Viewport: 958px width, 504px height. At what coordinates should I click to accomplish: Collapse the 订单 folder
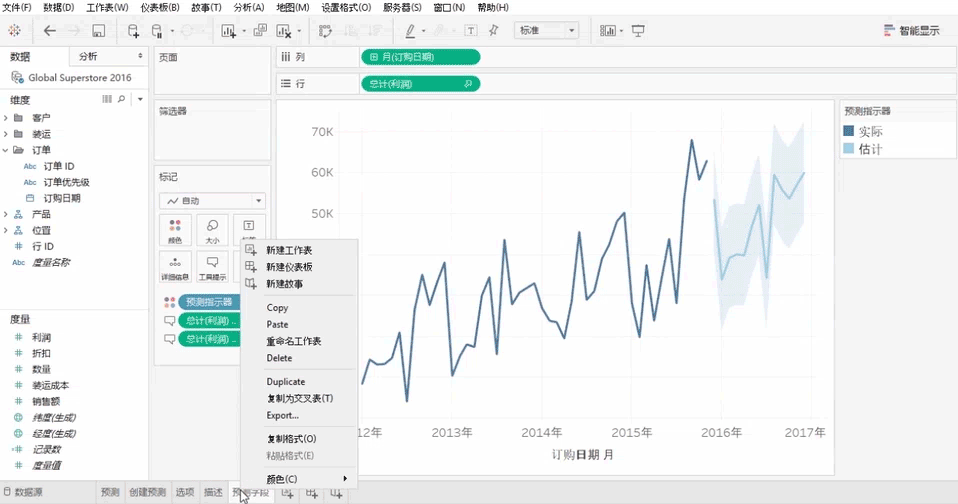[7, 150]
